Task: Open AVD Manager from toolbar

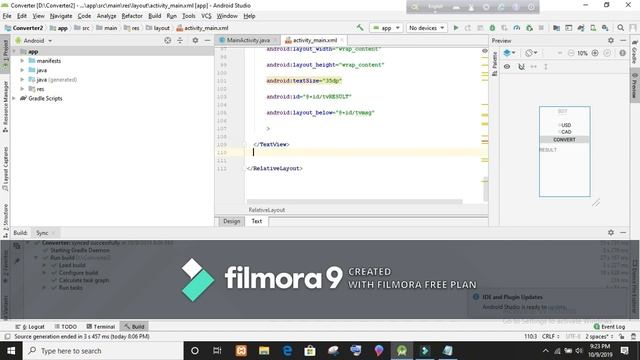Action: (x=593, y=28)
